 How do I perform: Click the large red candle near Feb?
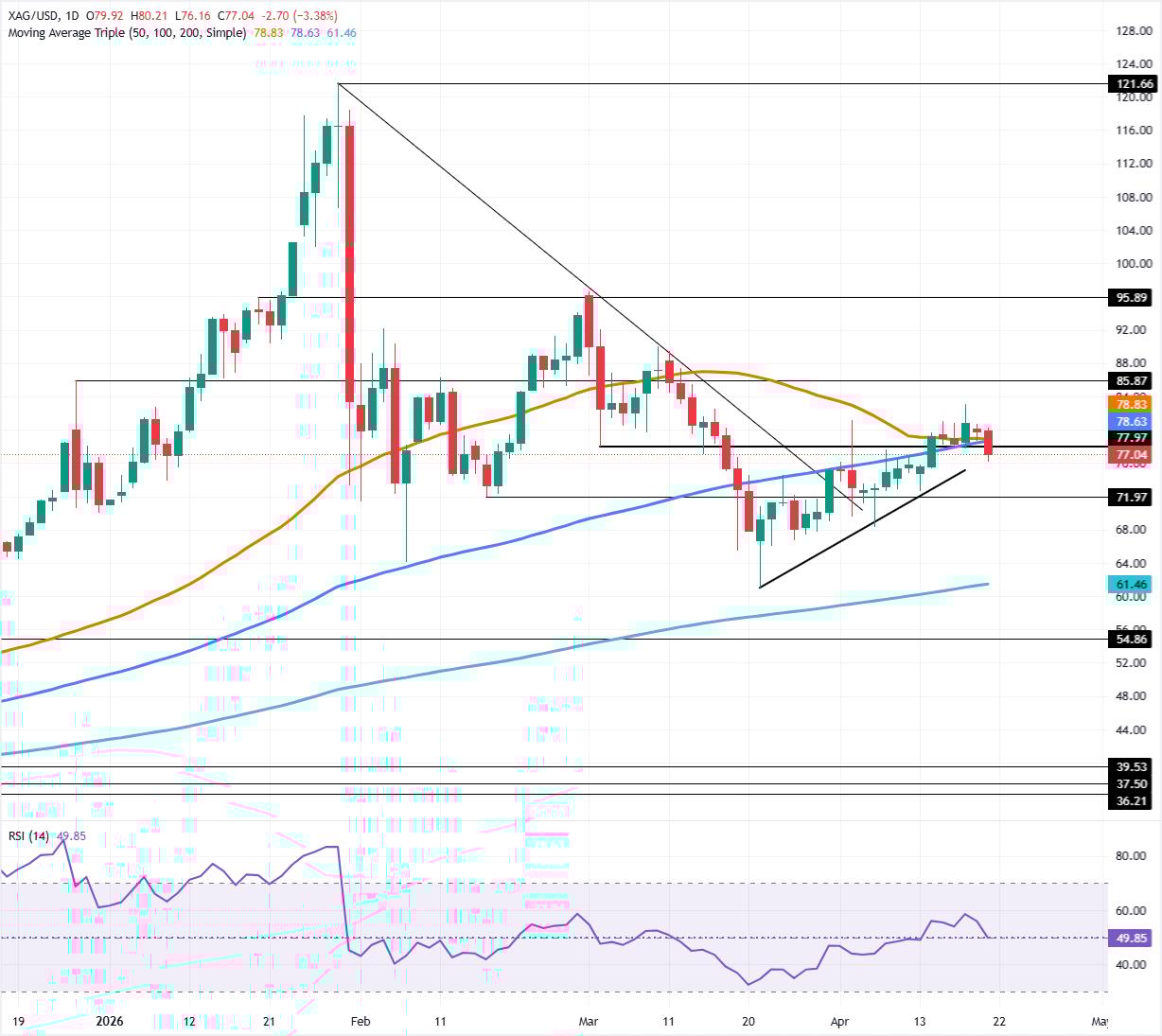(350, 265)
